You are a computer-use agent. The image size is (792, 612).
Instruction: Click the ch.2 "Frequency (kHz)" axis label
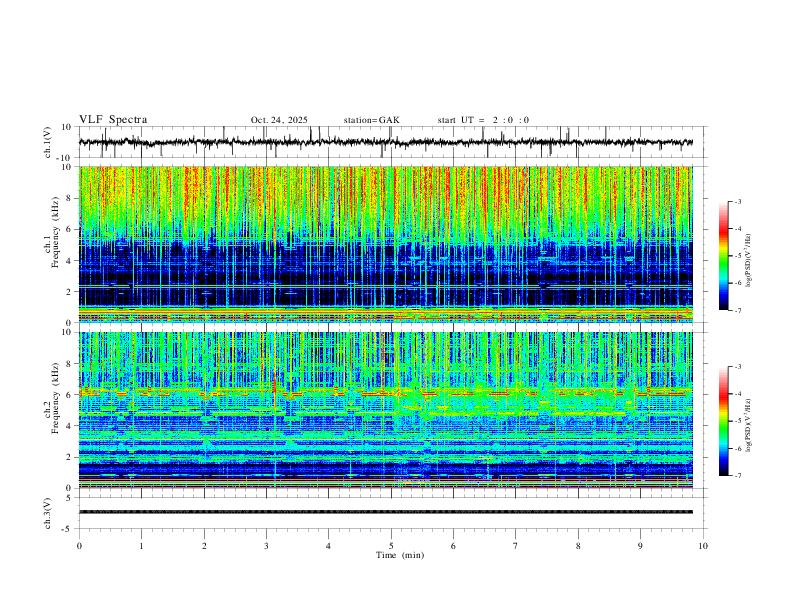[x=56, y=399]
